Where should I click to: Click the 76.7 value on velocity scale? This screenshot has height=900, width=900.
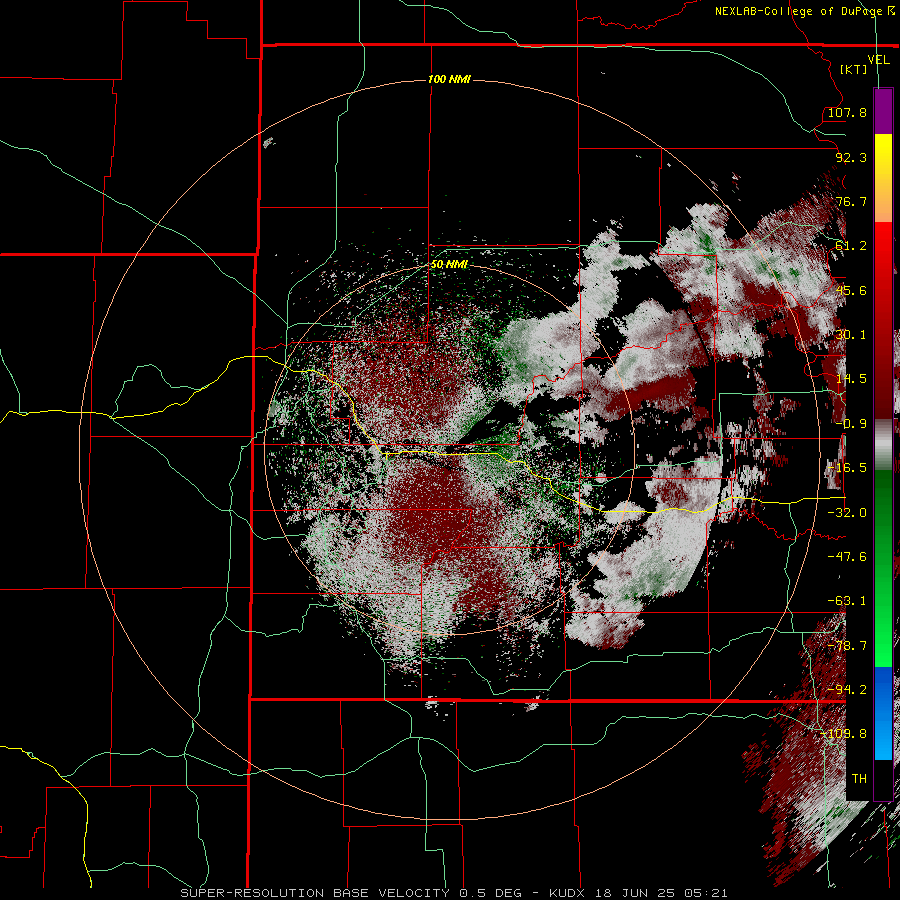851,201
